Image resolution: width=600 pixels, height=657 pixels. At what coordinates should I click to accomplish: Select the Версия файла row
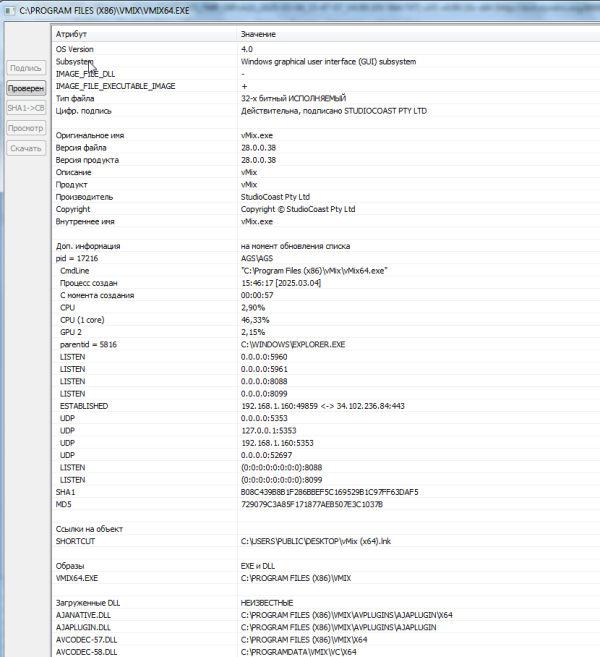coord(326,147)
